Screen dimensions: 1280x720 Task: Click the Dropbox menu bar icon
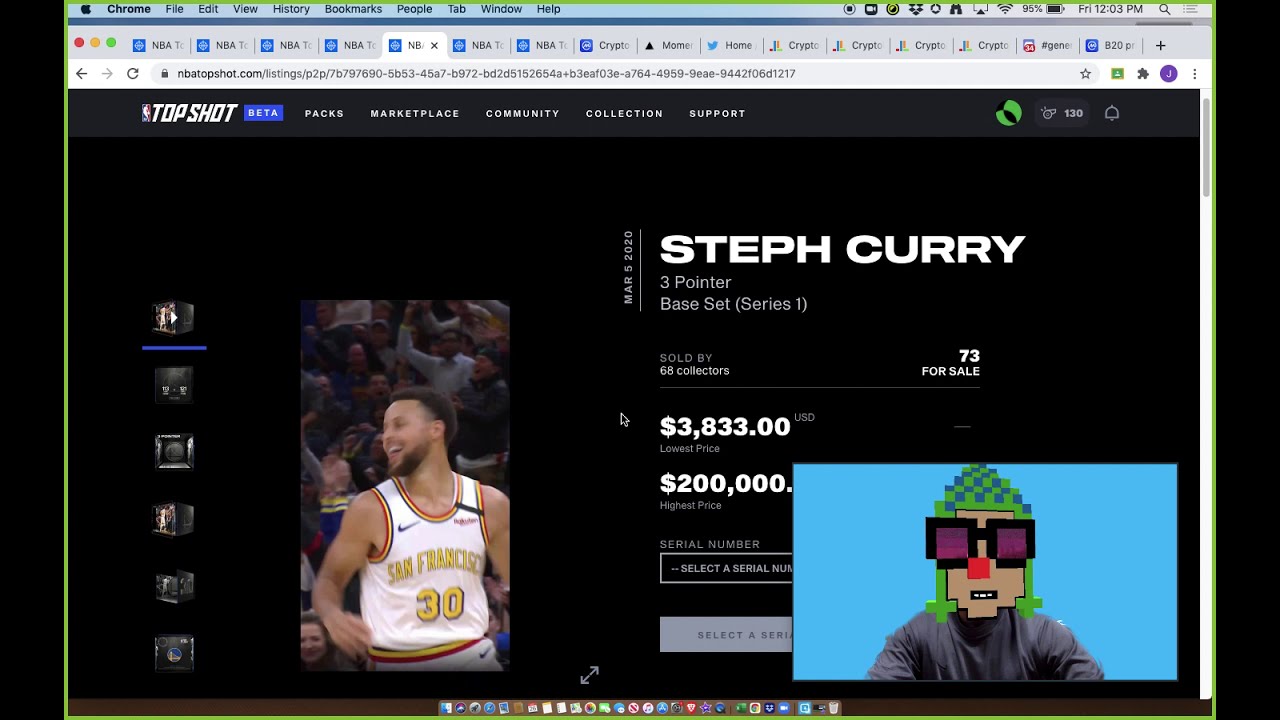914,9
